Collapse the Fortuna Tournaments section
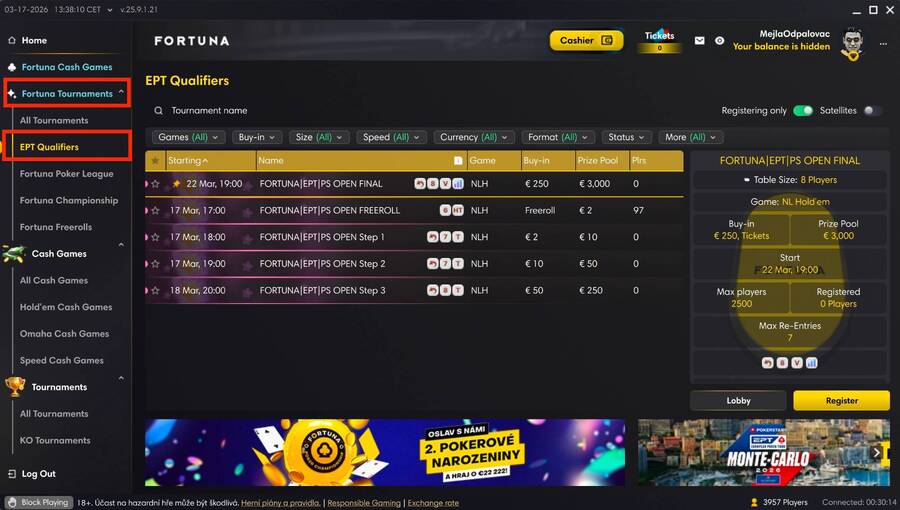The width and height of the screenshot is (900, 510). (121, 92)
